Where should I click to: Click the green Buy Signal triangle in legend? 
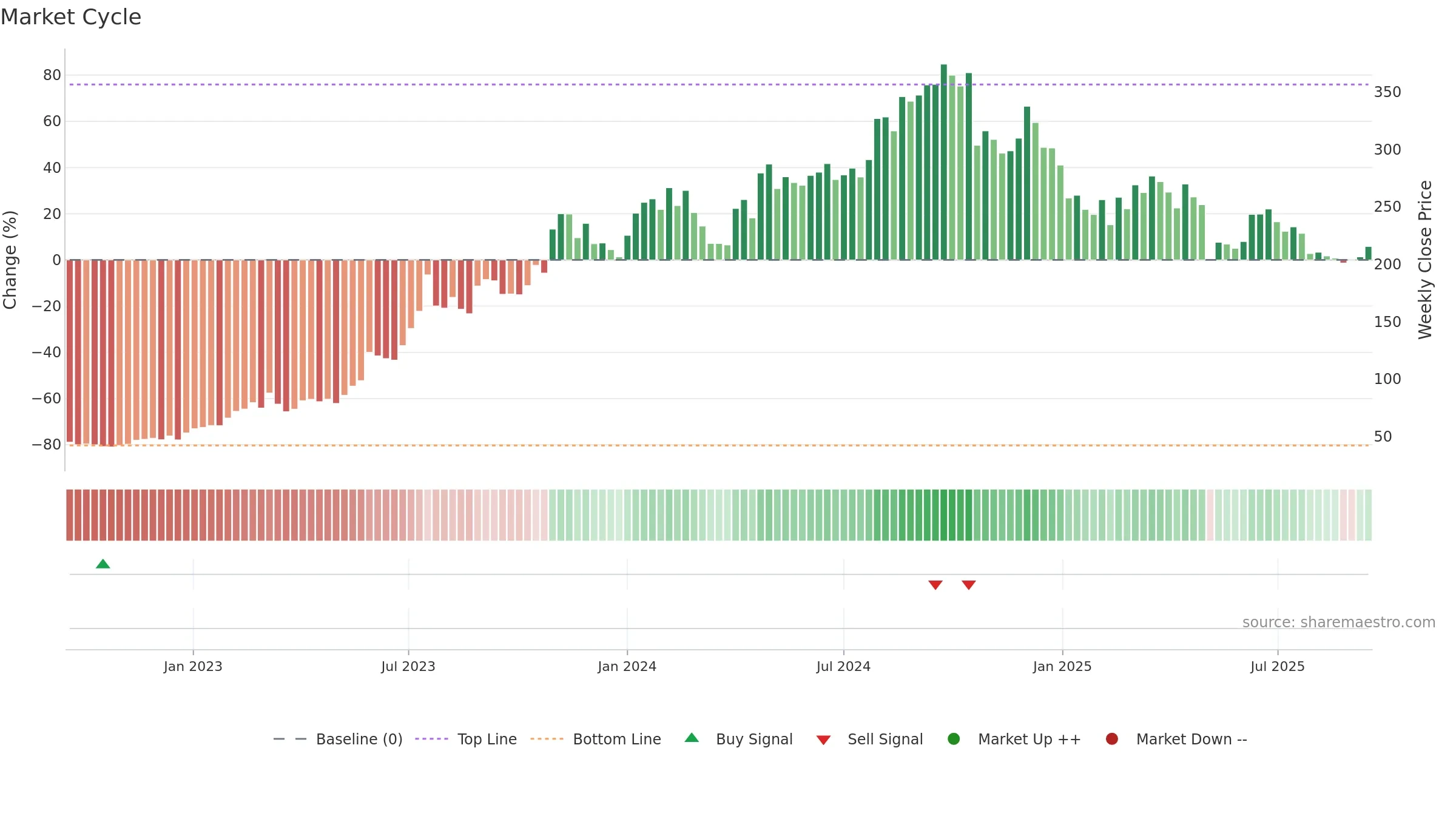692,738
